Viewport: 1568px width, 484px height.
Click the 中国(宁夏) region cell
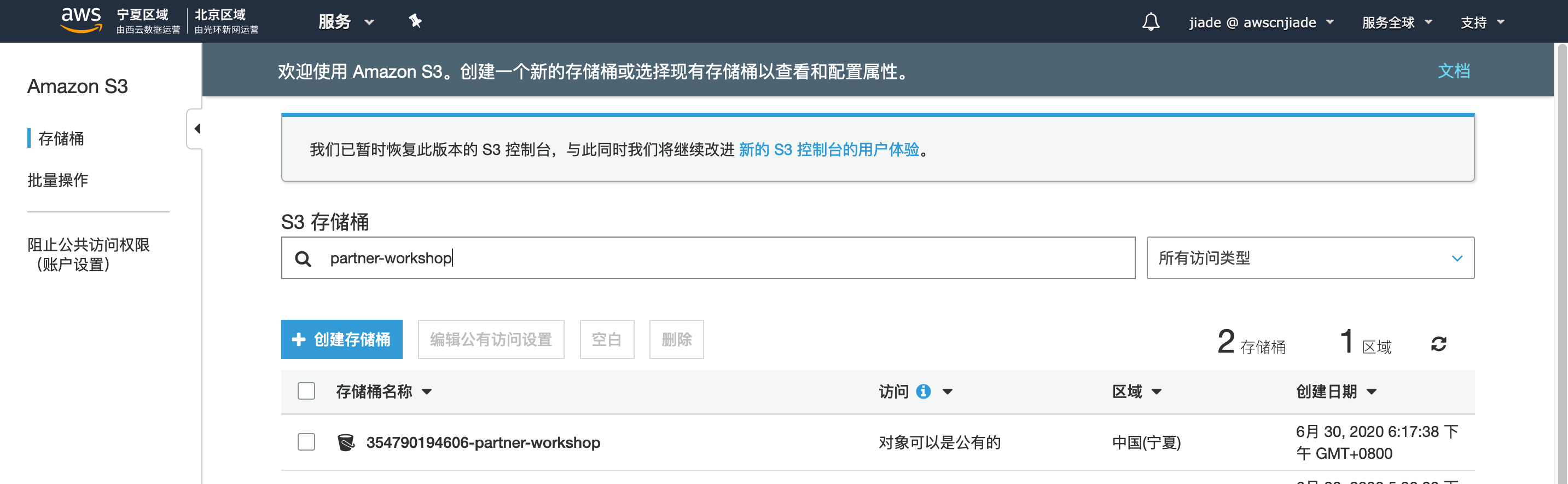(x=1146, y=442)
